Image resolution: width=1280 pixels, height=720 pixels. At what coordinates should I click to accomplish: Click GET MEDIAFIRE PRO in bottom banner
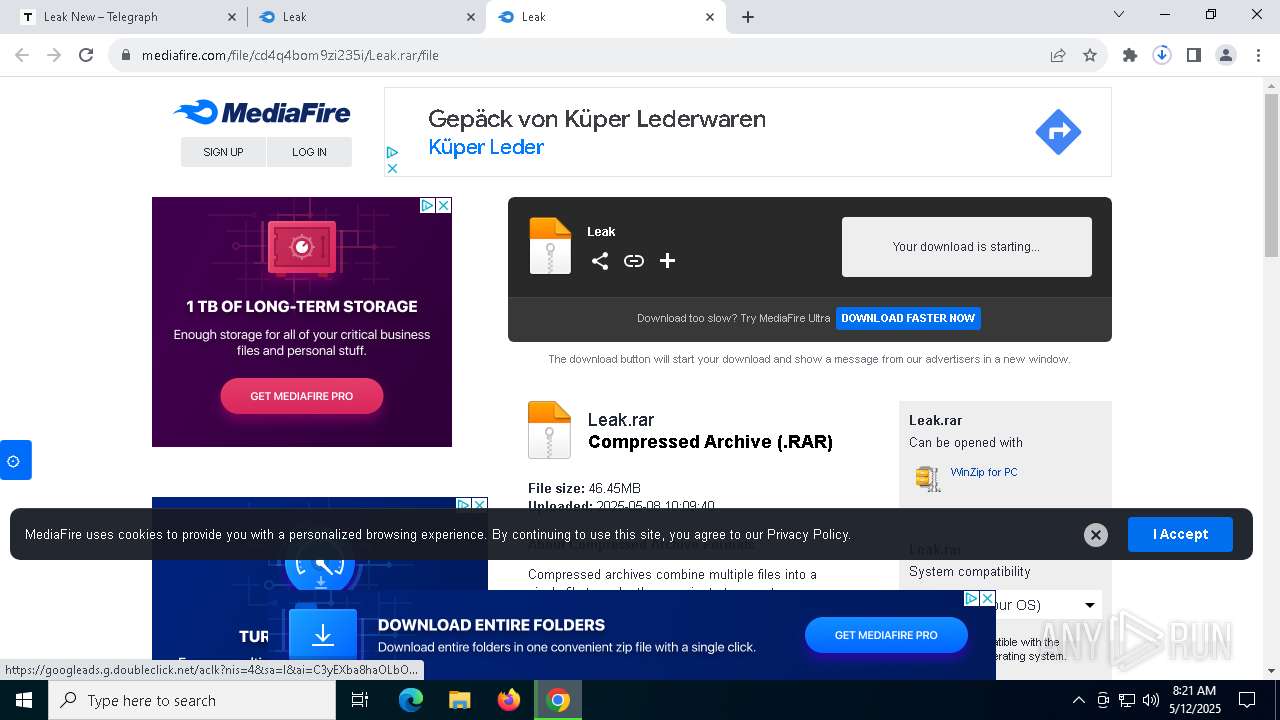[886, 635]
